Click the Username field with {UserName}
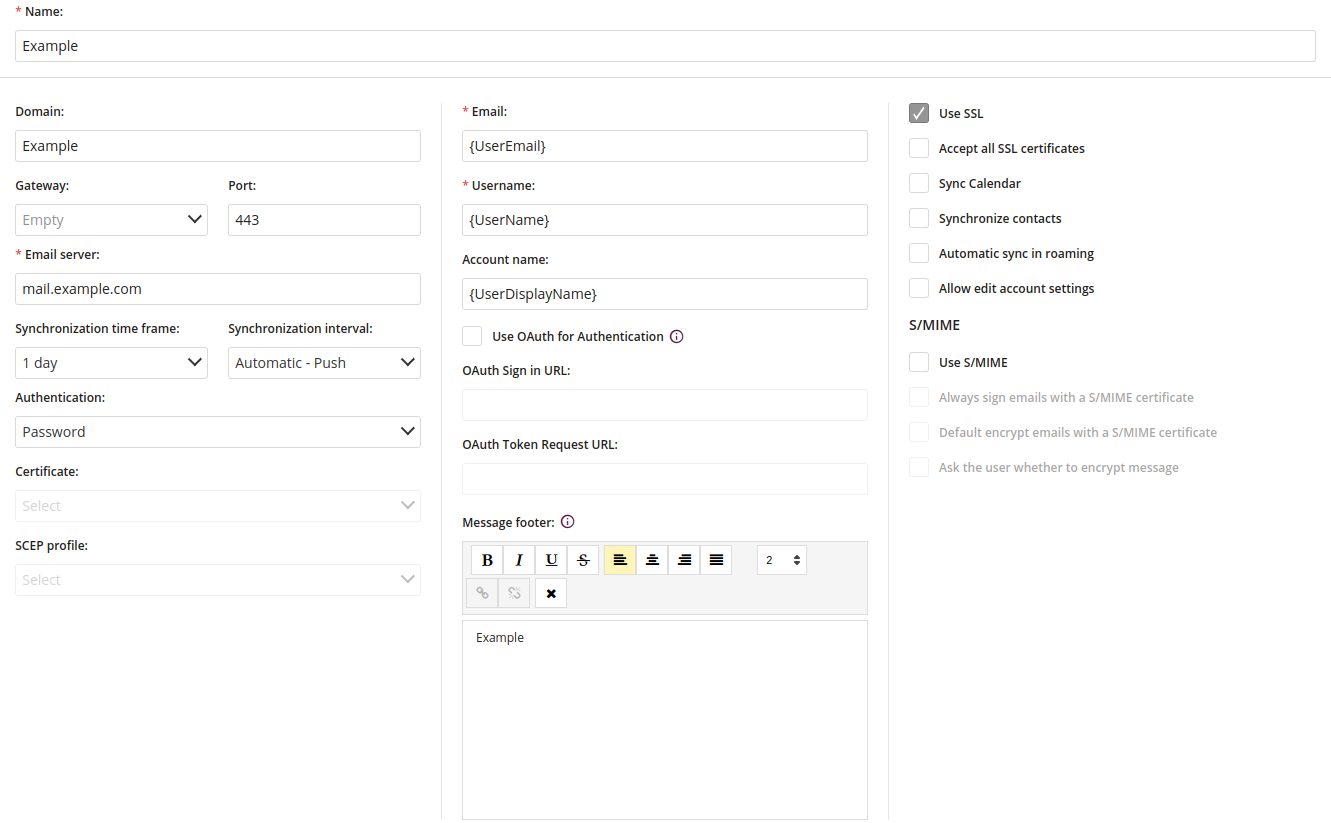 [x=665, y=220]
